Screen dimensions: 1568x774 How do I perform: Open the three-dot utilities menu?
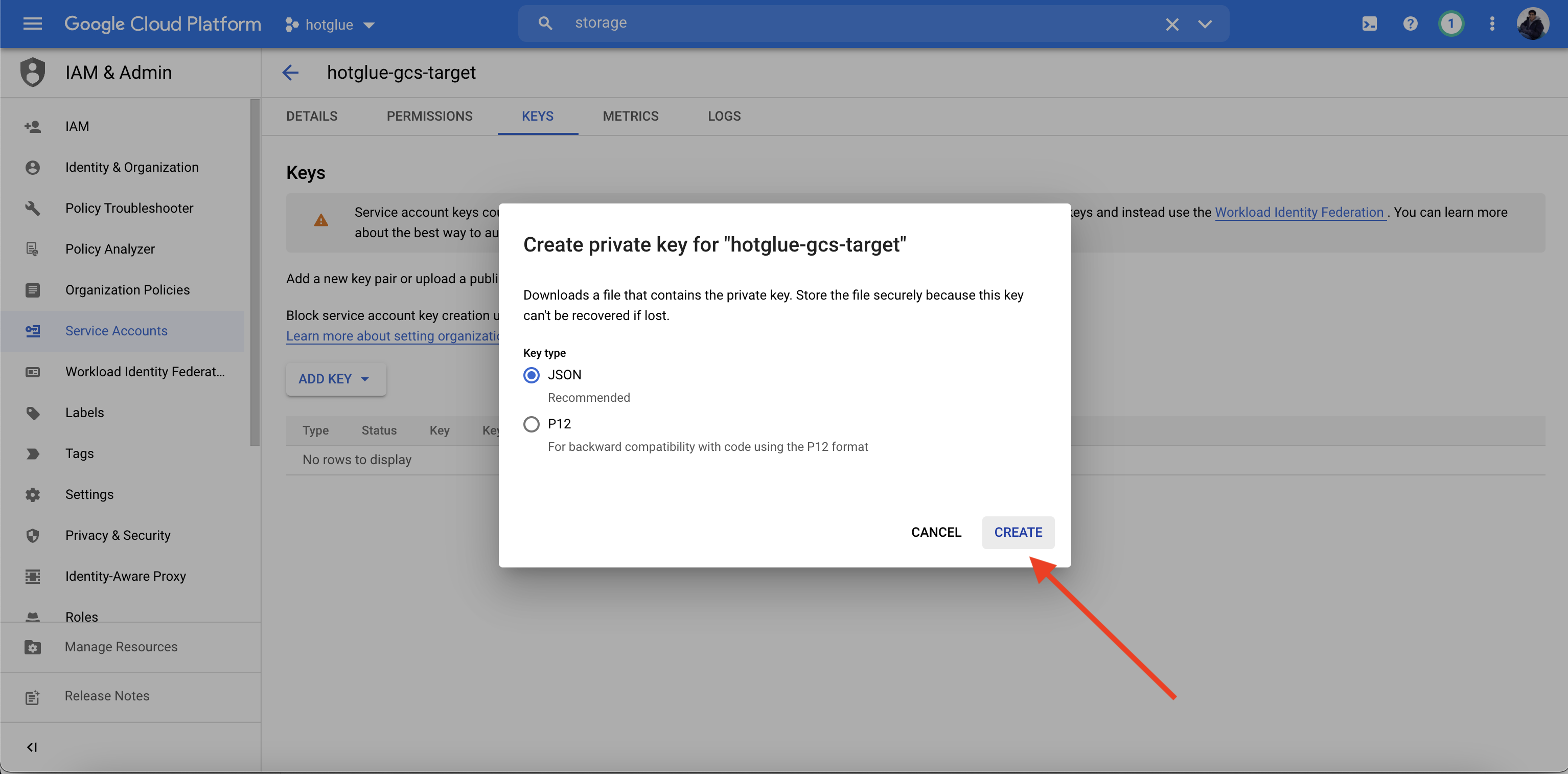1491,24
